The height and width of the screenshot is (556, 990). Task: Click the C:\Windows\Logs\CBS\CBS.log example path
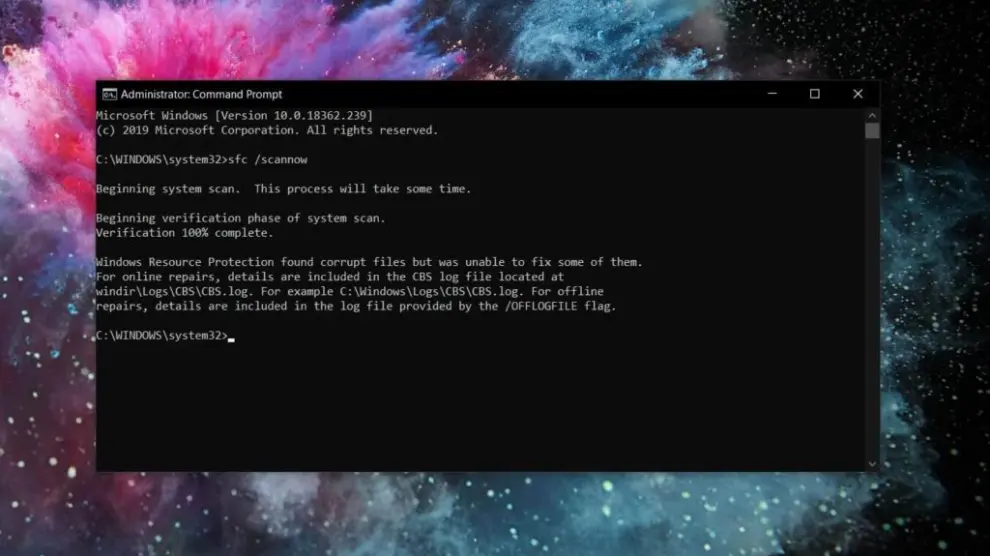(429, 292)
